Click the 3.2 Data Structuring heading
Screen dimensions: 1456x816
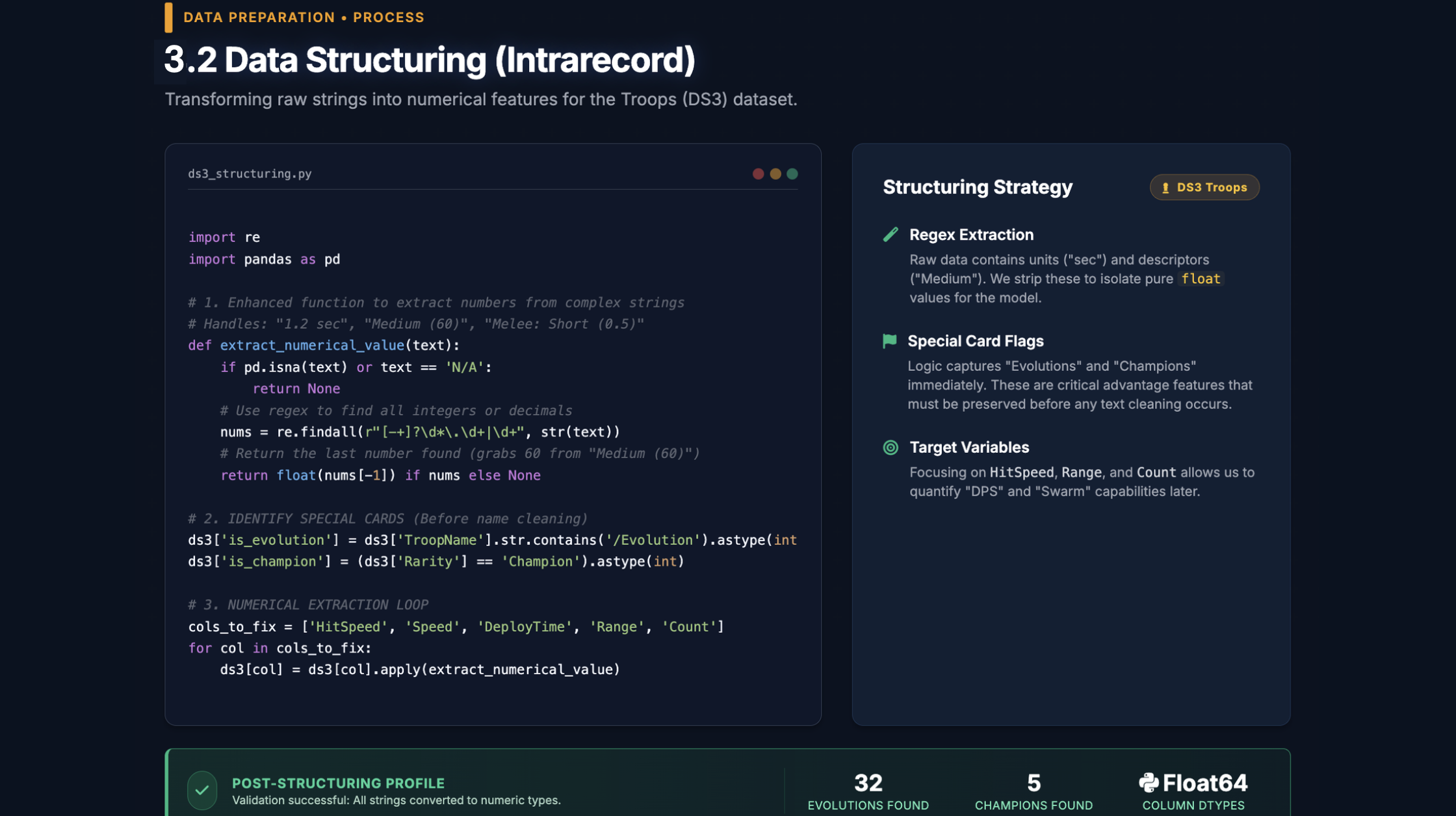(429, 60)
